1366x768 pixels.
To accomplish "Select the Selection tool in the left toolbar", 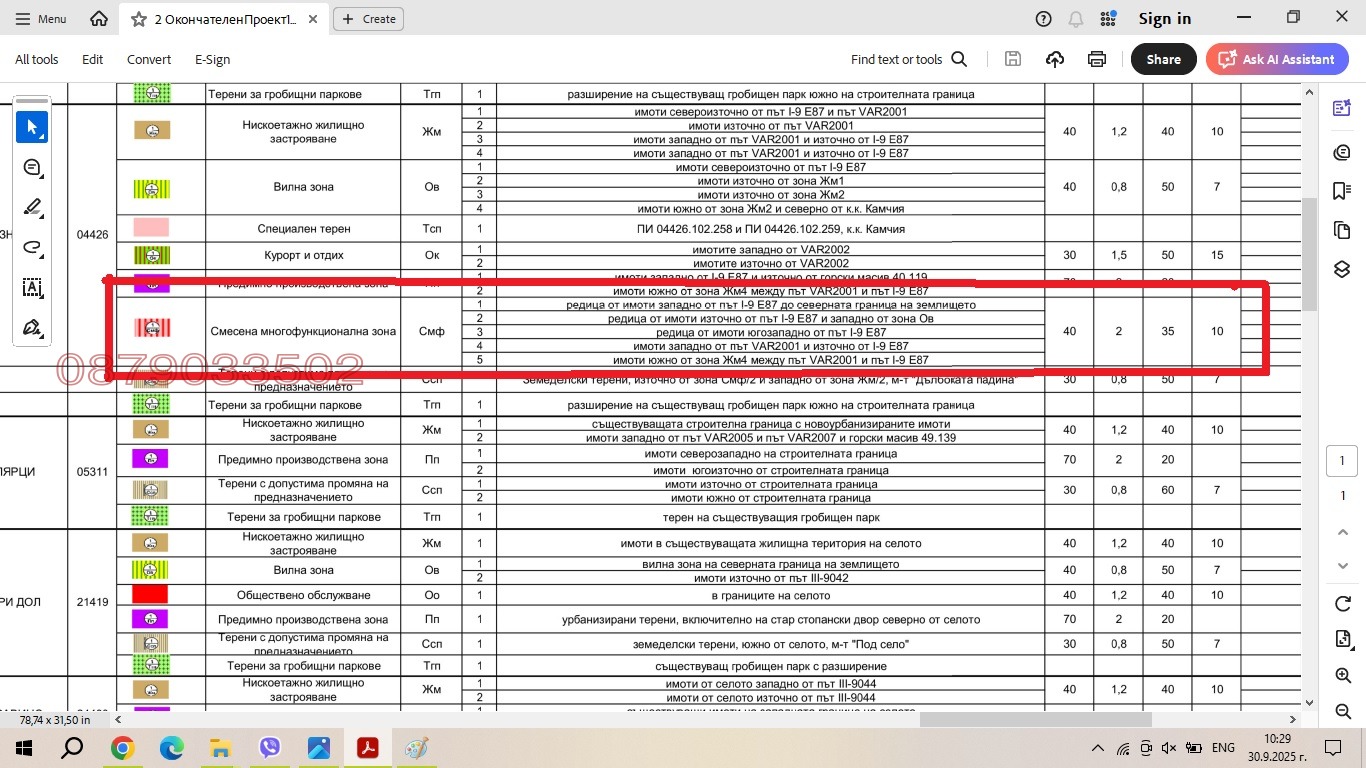I will coord(32,127).
